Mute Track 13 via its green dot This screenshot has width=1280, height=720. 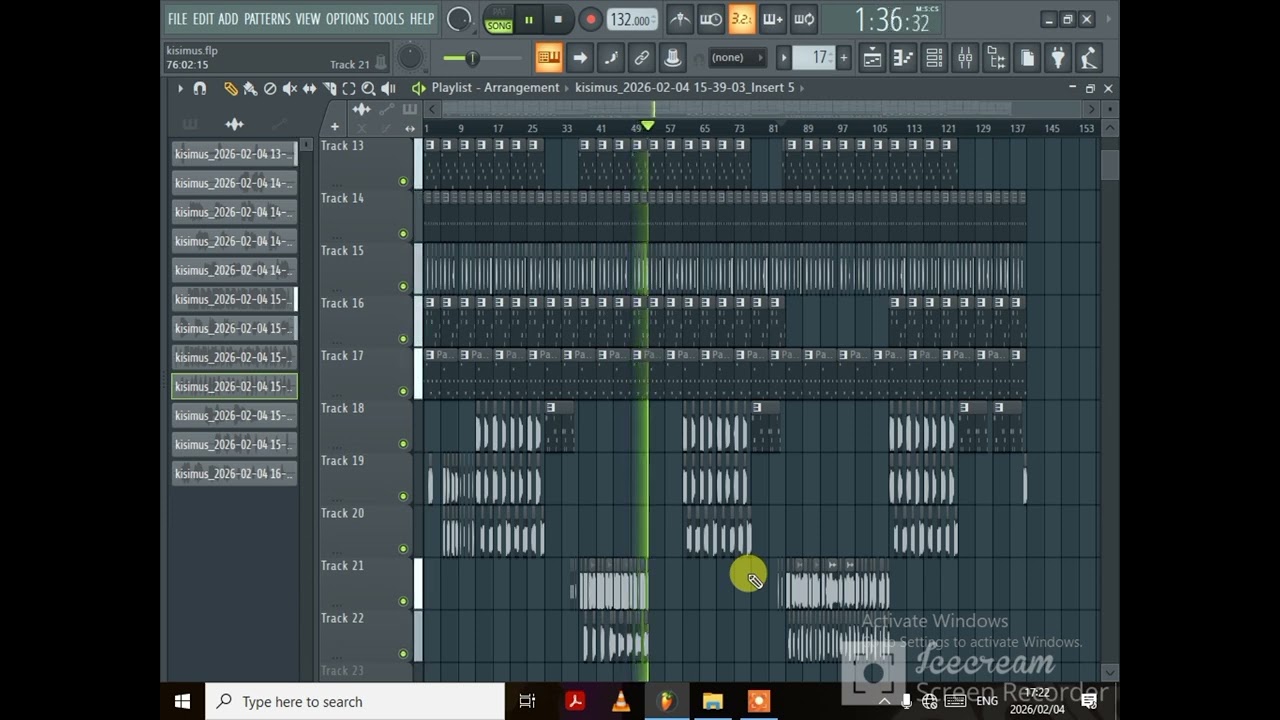pos(403,182)
